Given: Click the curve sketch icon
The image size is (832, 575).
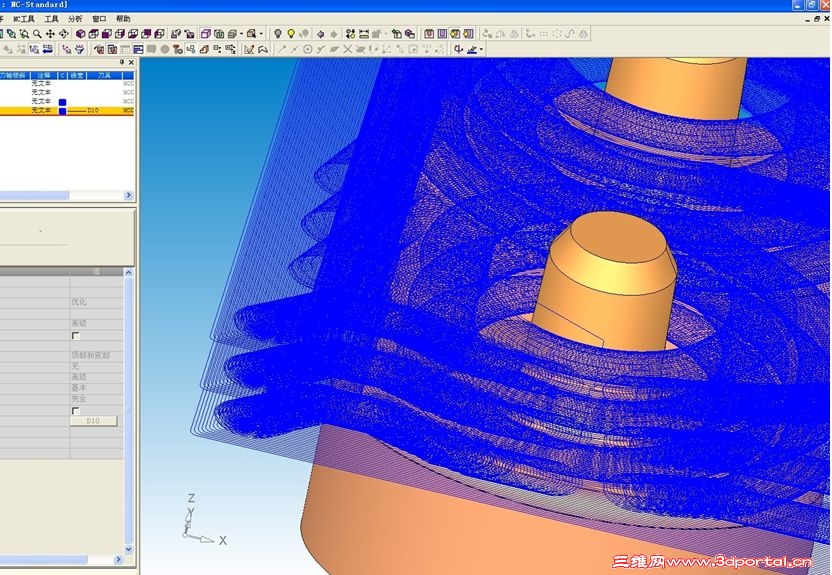Looking at the screenshot, I should (x=263, y=49).
